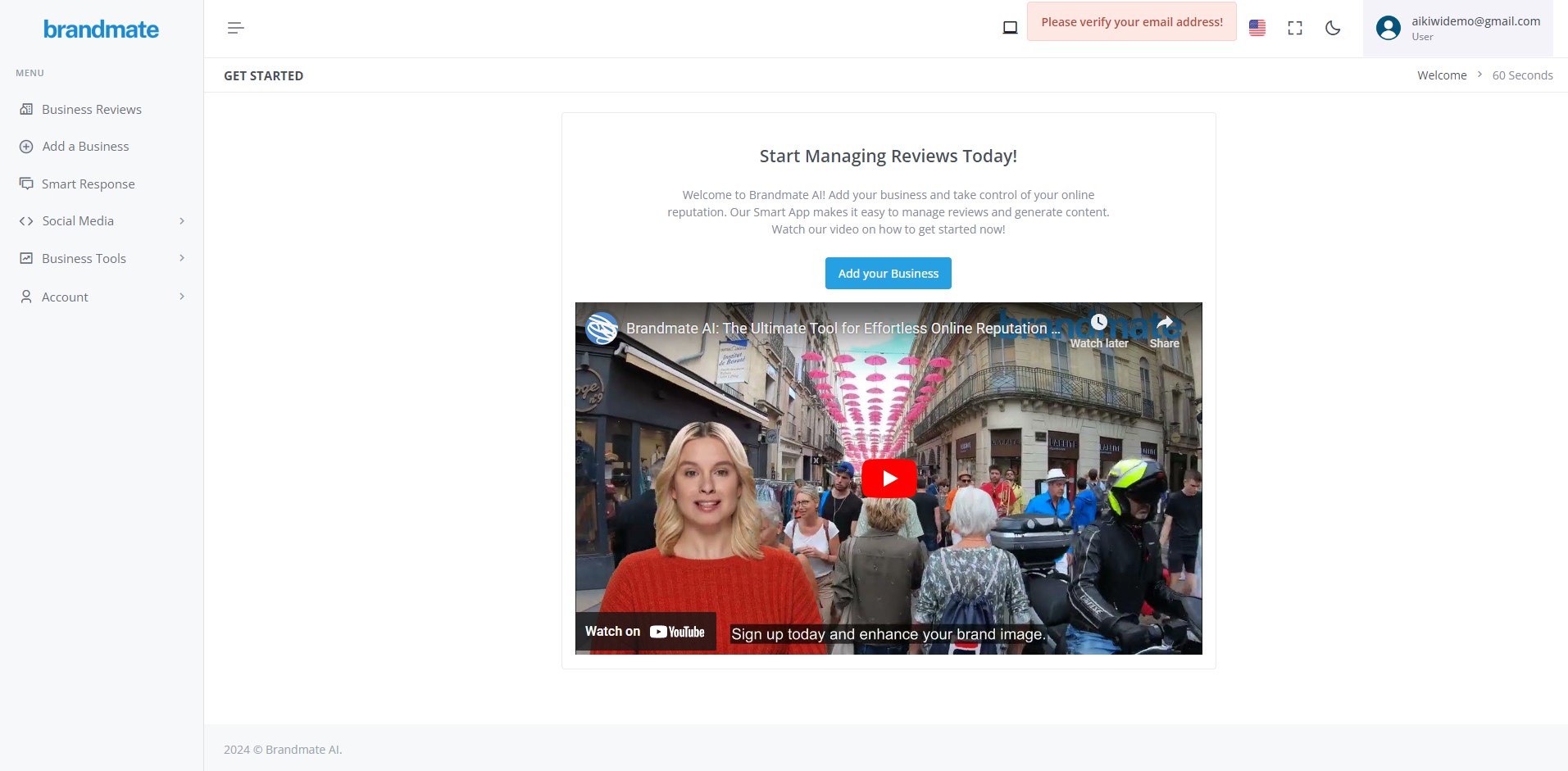
Task: Expand the Business Tools submenu chevron
Action: tap(182, 258)
